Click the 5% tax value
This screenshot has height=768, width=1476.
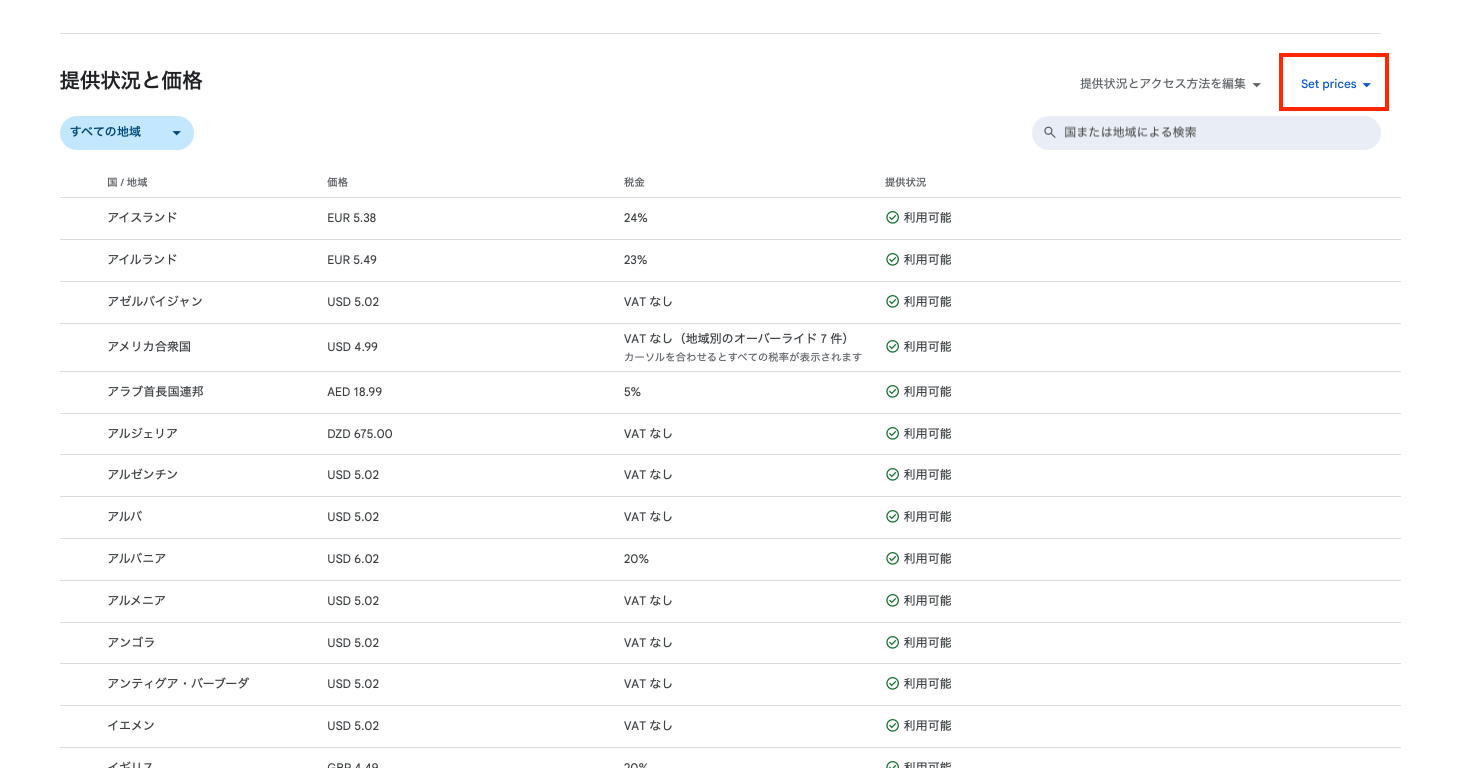[x=632, y=392]
